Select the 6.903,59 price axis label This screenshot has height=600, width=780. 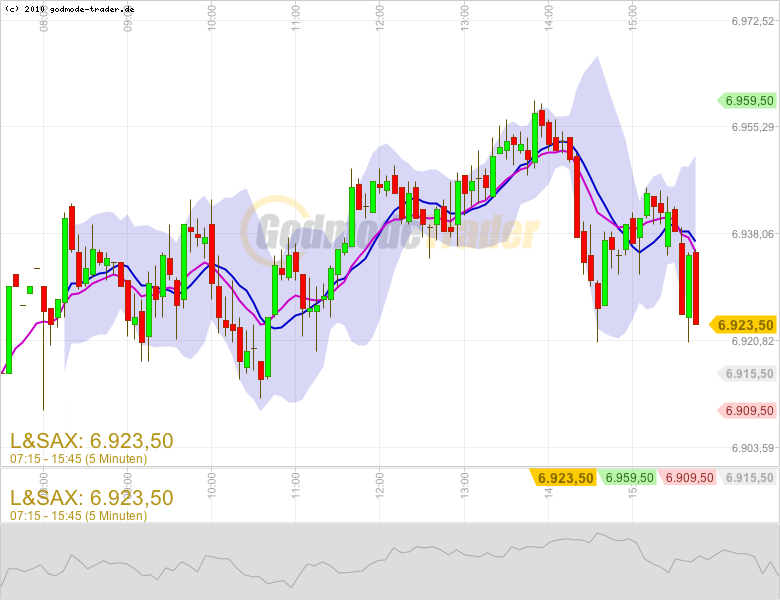(x=753, y=448)
